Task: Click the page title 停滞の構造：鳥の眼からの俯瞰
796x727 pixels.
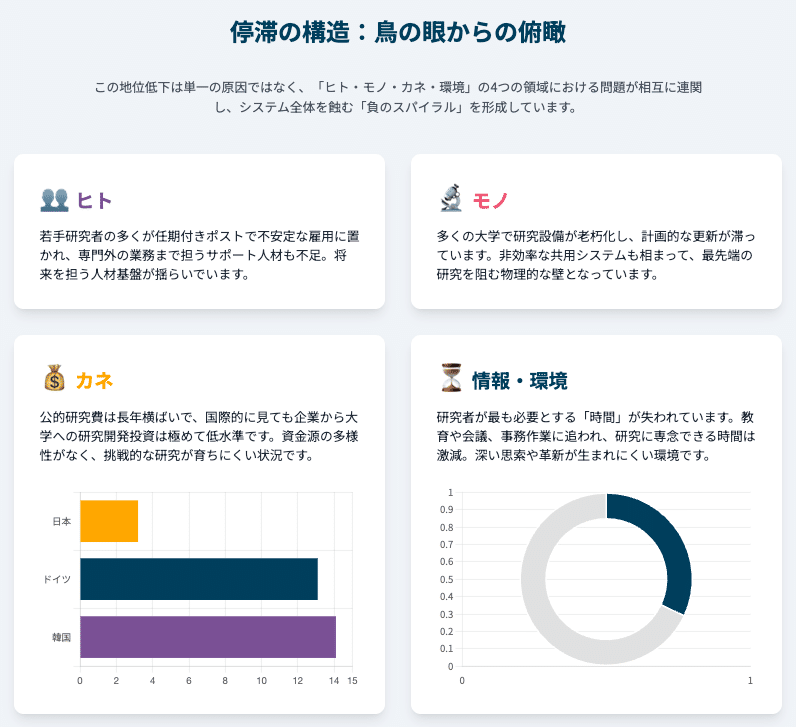Action: click(397, 32)
